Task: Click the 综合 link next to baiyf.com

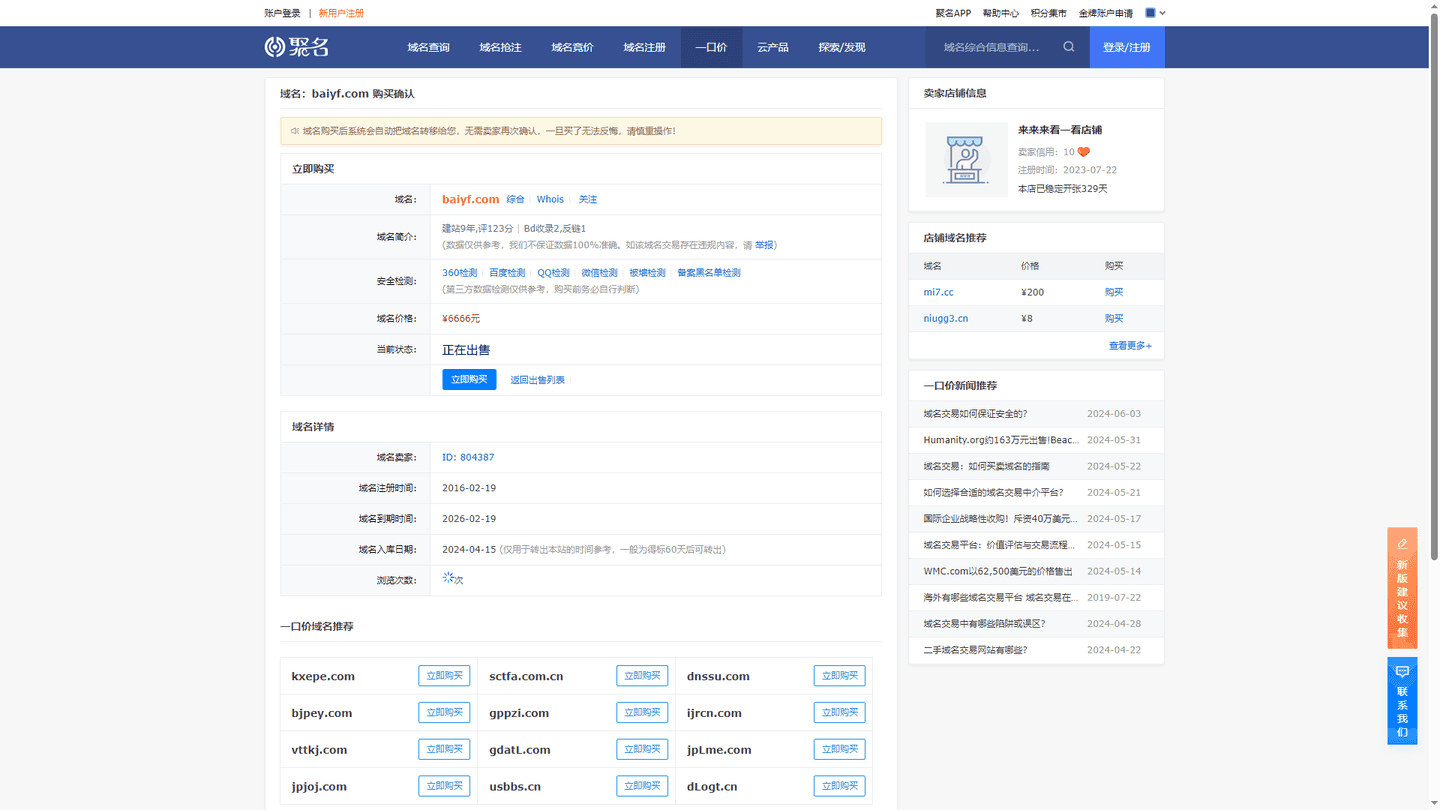Action: click(515, 199)
